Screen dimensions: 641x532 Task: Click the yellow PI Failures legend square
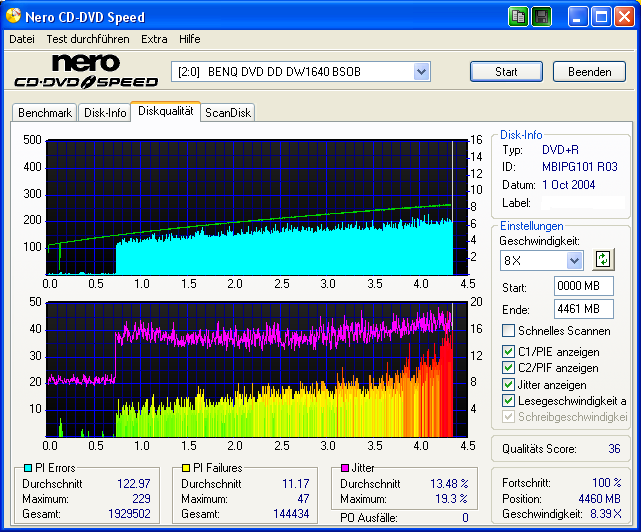(186, 468)
